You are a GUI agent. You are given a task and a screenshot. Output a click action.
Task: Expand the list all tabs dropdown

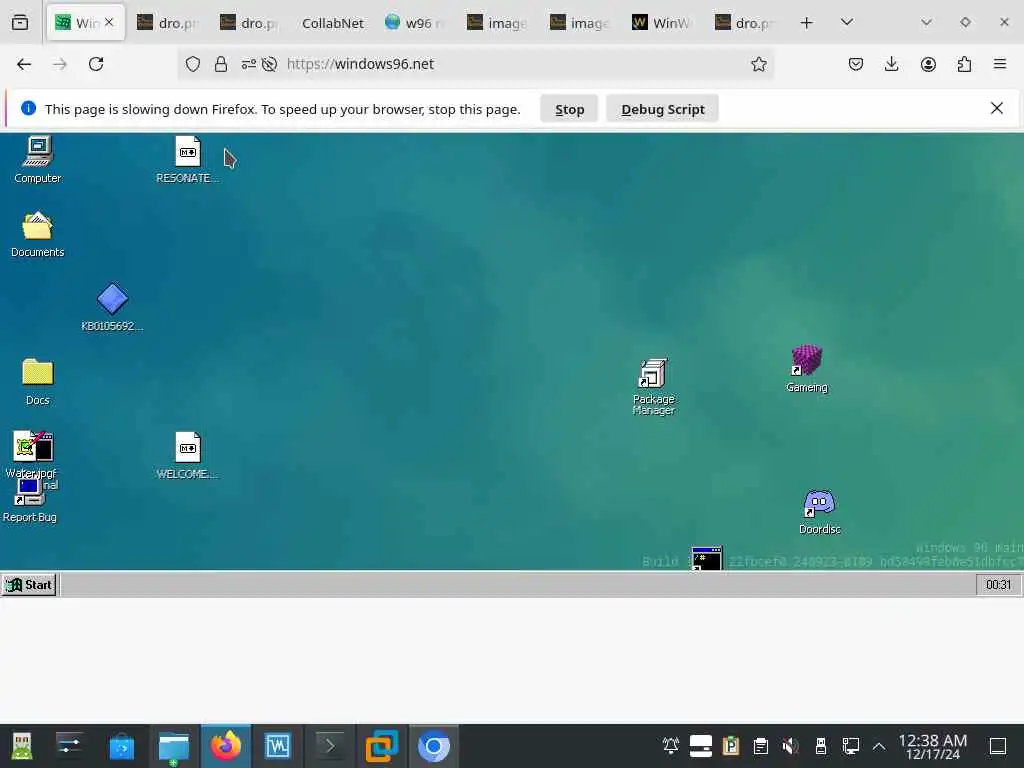(x=846, y=23)
